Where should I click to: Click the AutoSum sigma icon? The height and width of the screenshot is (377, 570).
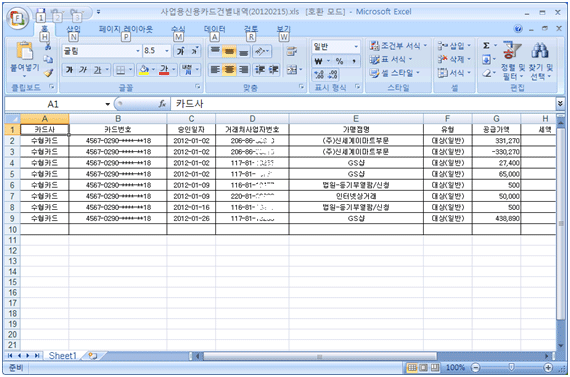pyautogui.click(x=486, y=46)
